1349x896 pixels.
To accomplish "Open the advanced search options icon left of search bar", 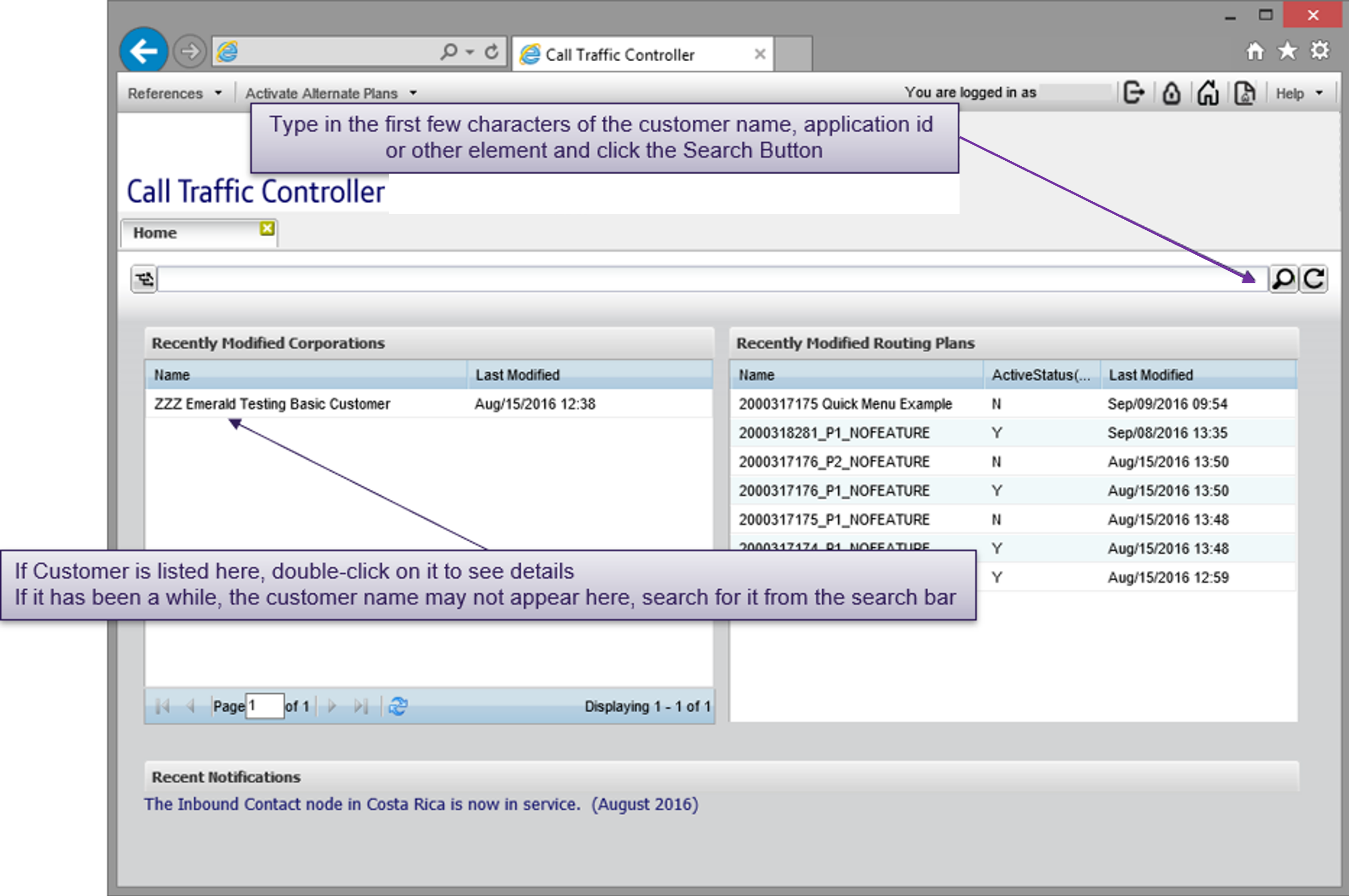I will point(144,279).
